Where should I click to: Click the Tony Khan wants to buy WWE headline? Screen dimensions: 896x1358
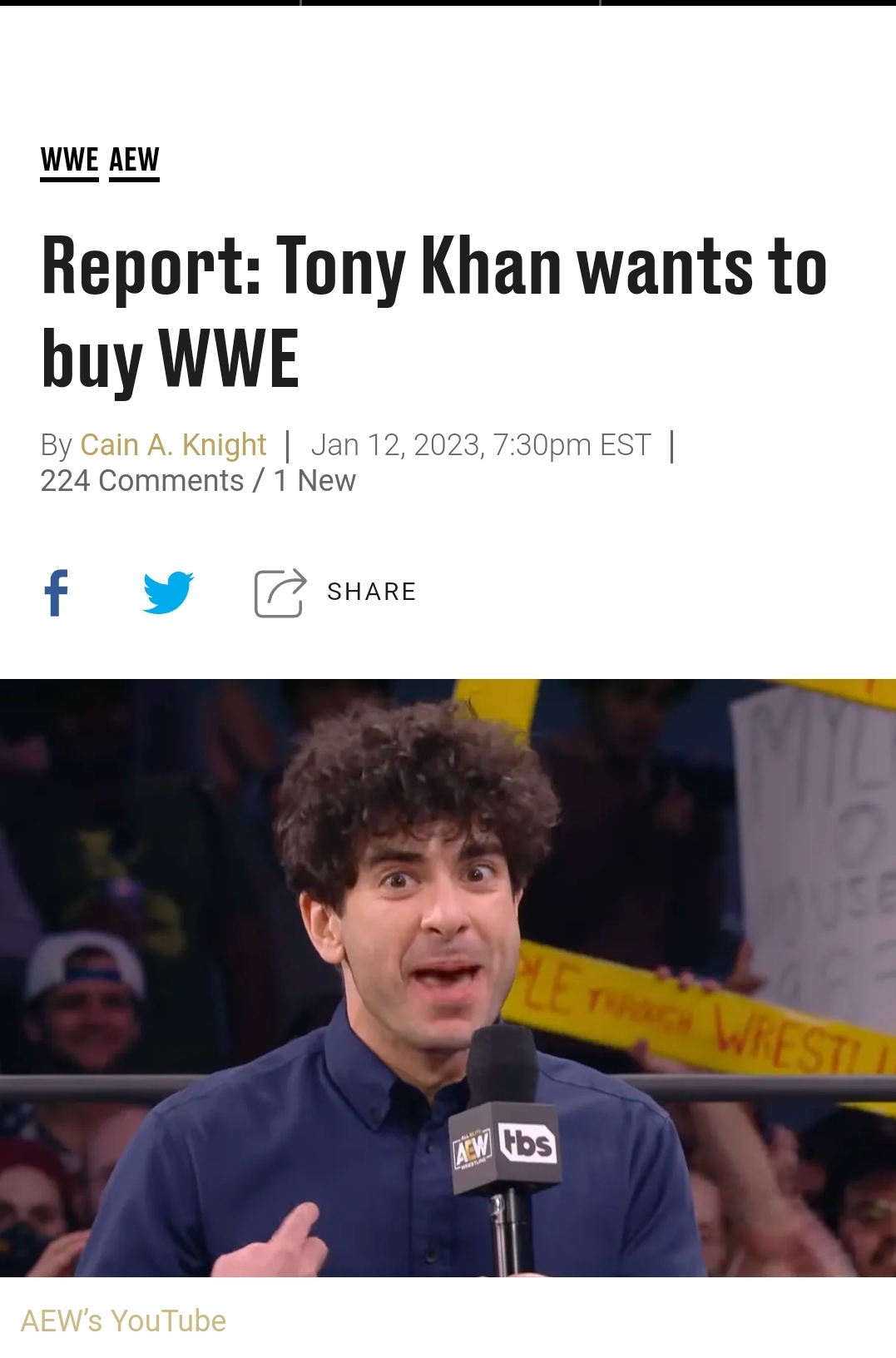pyautogui.click(x=434, y=311)
